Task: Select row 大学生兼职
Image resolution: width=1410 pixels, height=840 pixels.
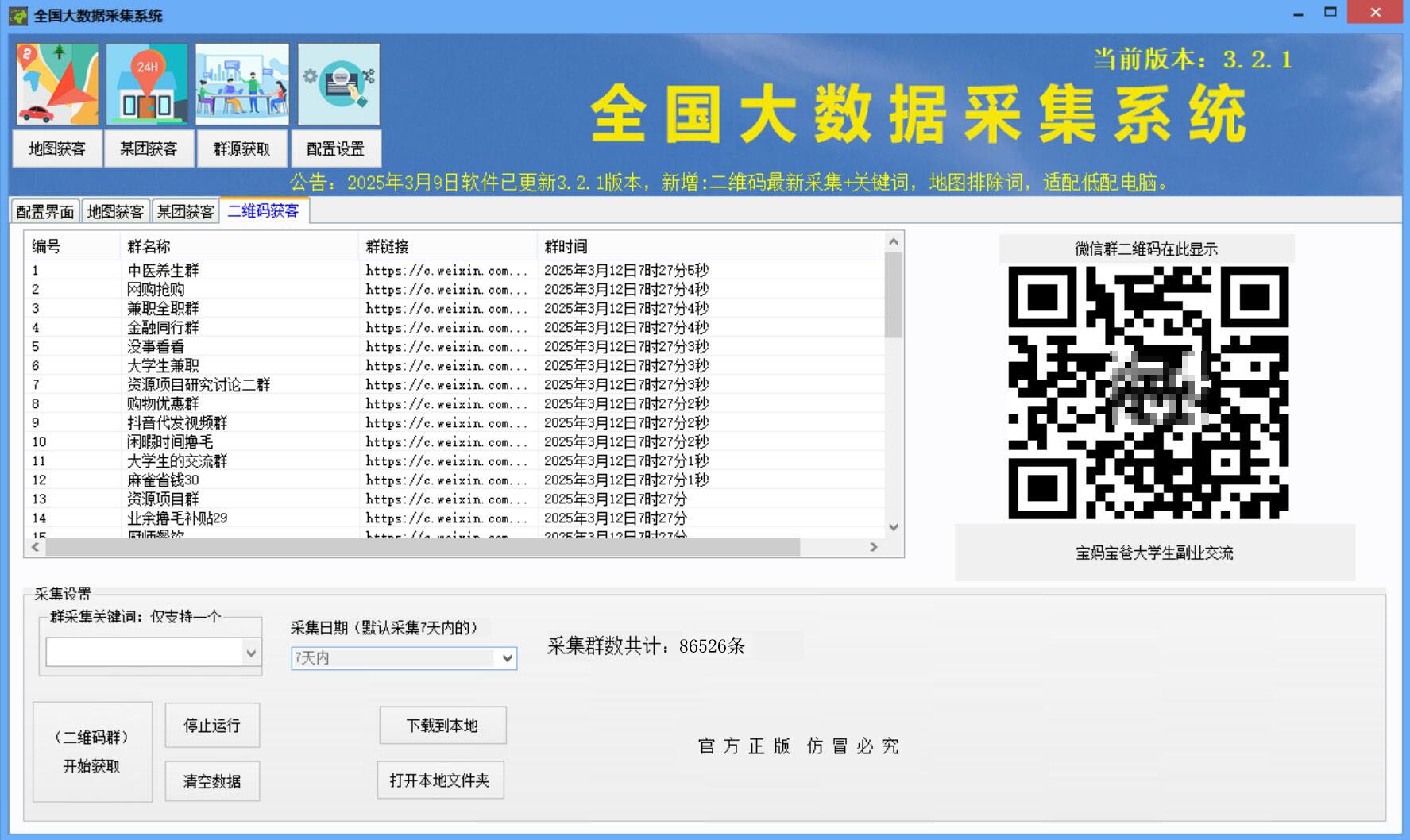Action: 454,365
